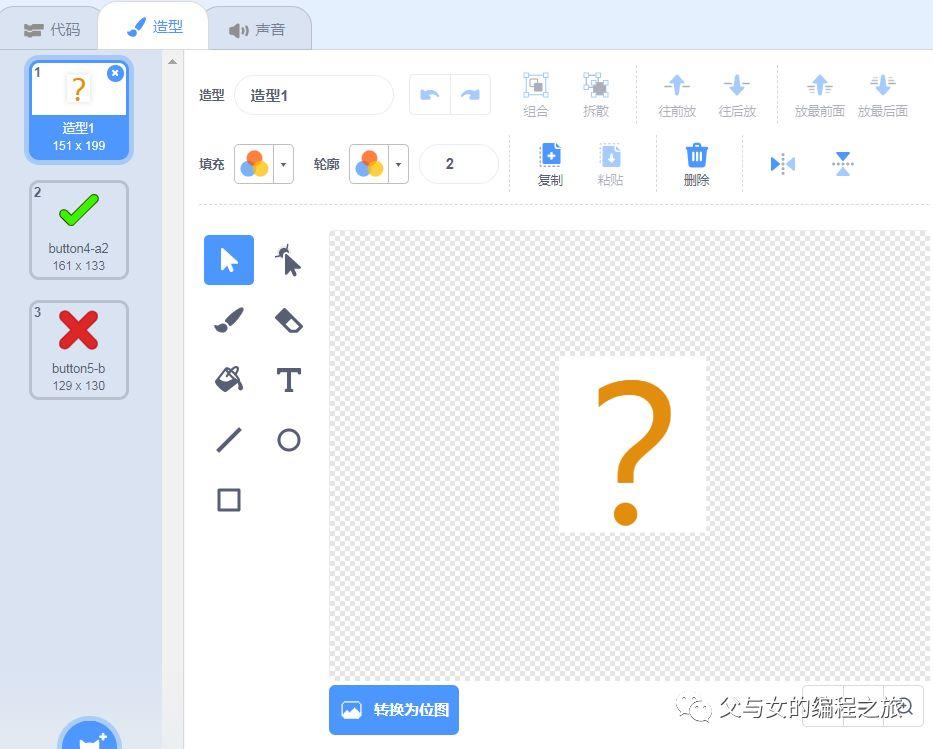This screenshot has width=933, height=749.
Task: Select the Rectangle tool
Action: [x=228, y=500]
